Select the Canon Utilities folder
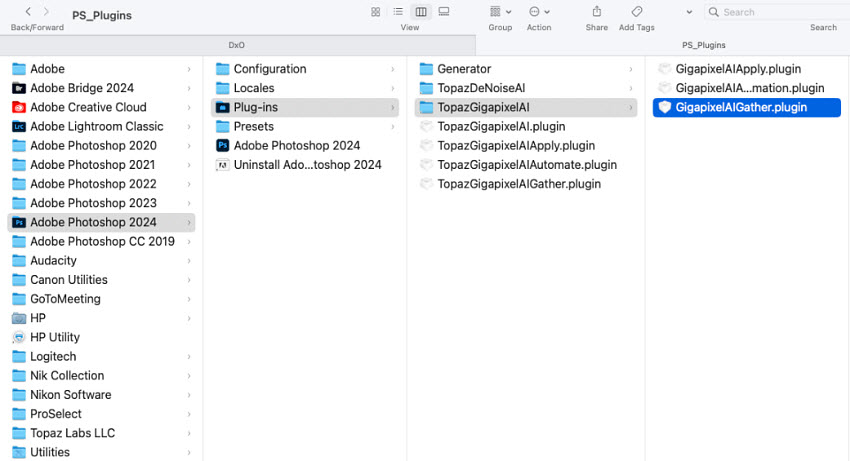The height and width of the screenshot is (461, 850). coord(101,280)
